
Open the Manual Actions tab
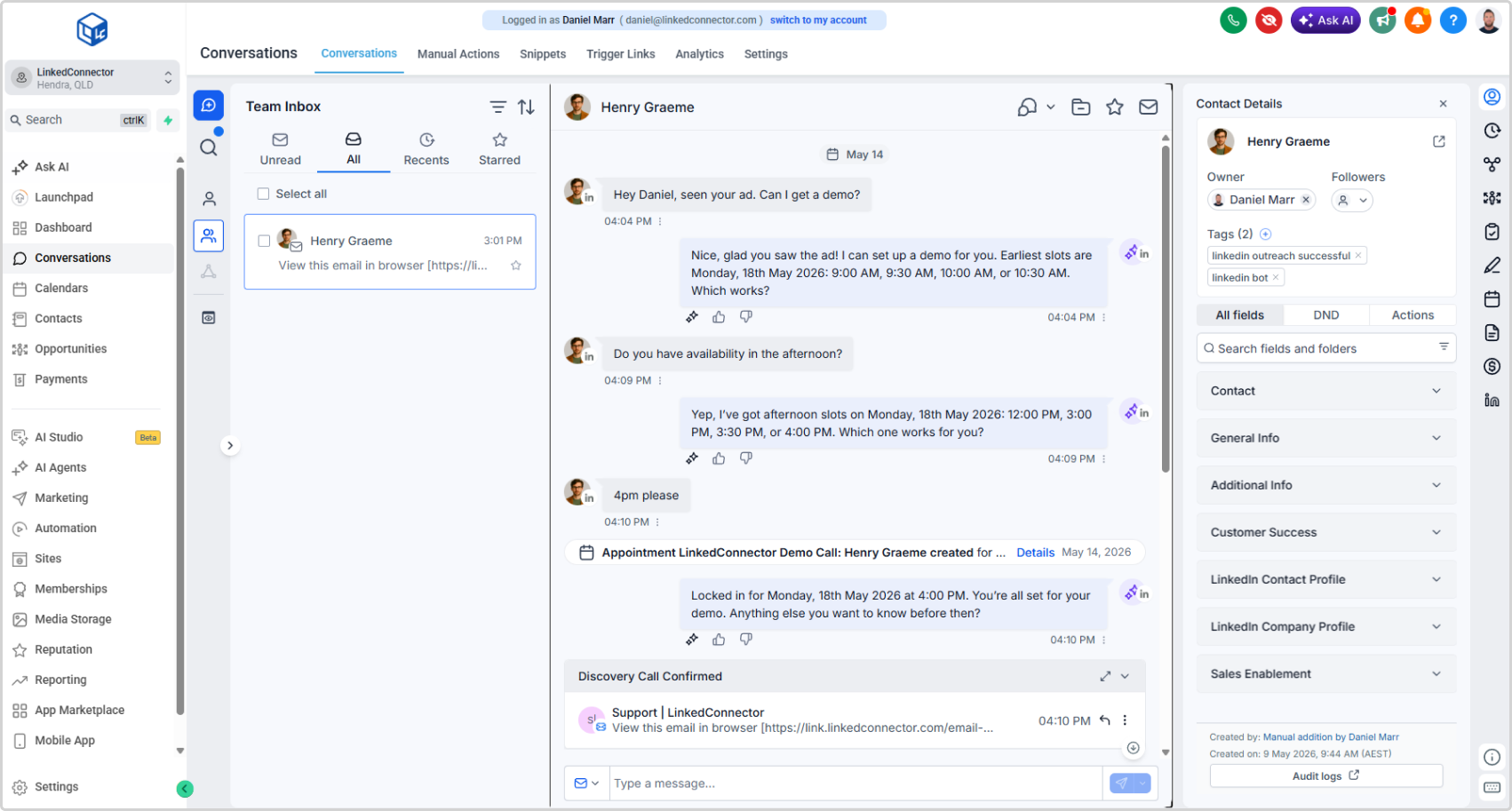(x=458, y=54)
